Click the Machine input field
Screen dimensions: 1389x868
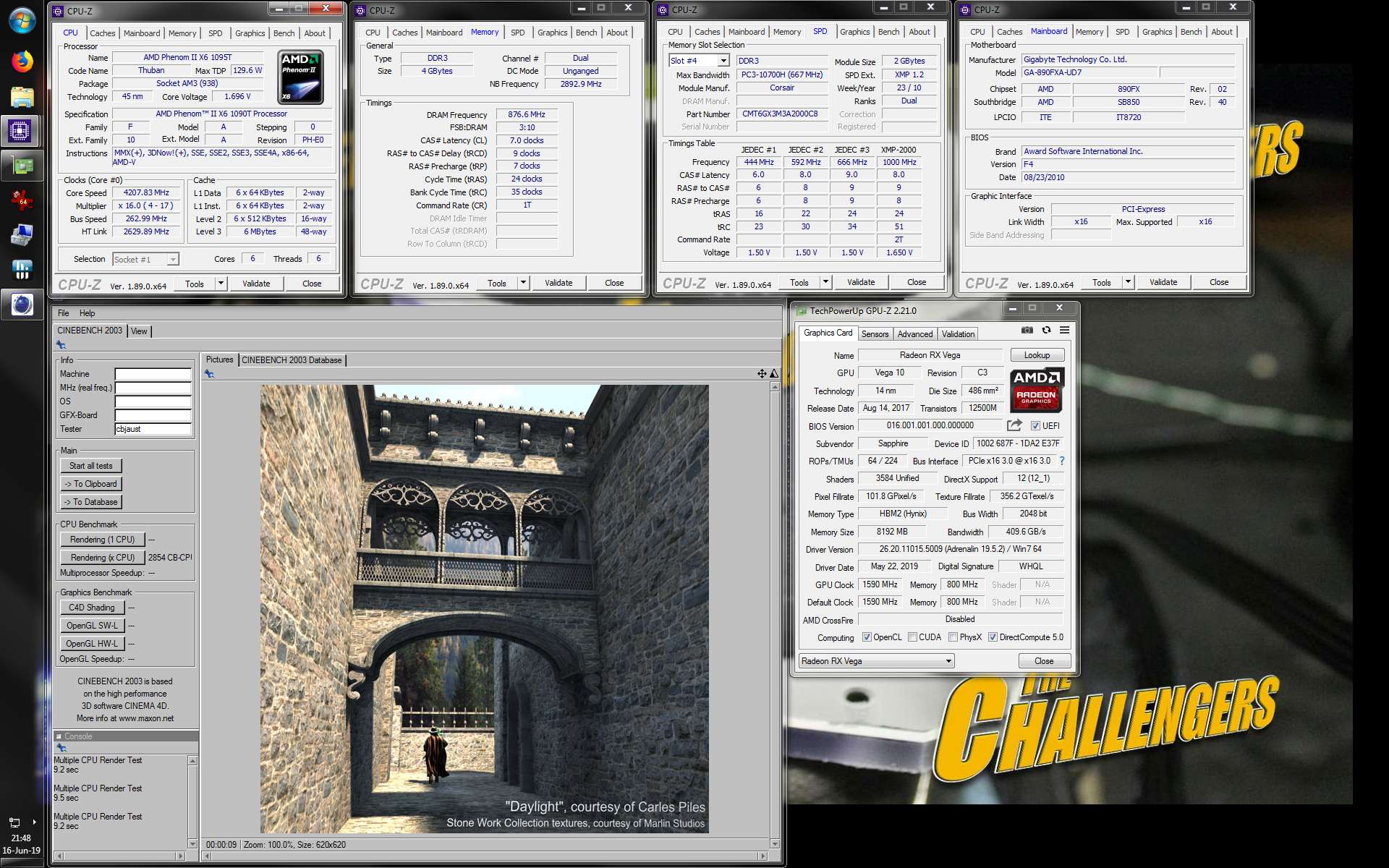153,374
